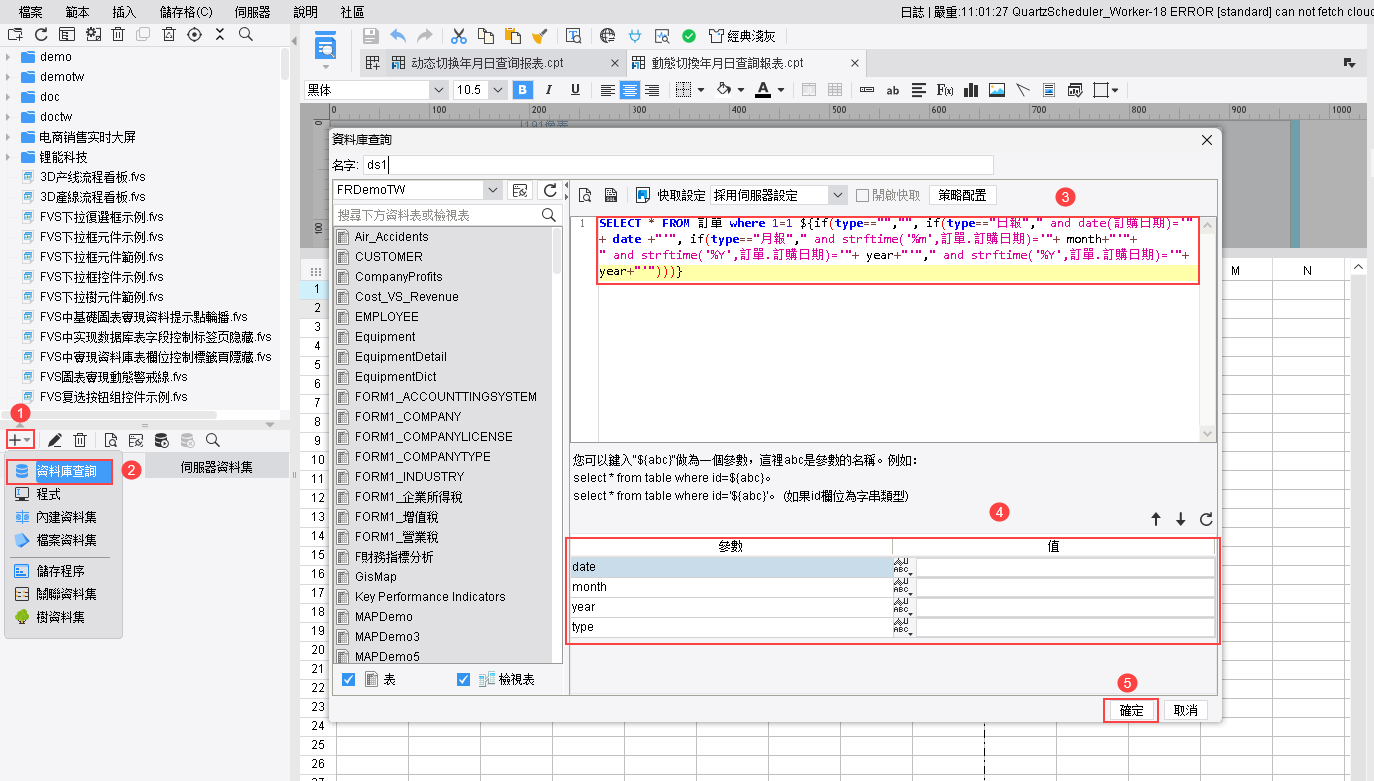1374x781 pixels.
Task: Click the 確定 button
Action: (x=1131, y=710)
